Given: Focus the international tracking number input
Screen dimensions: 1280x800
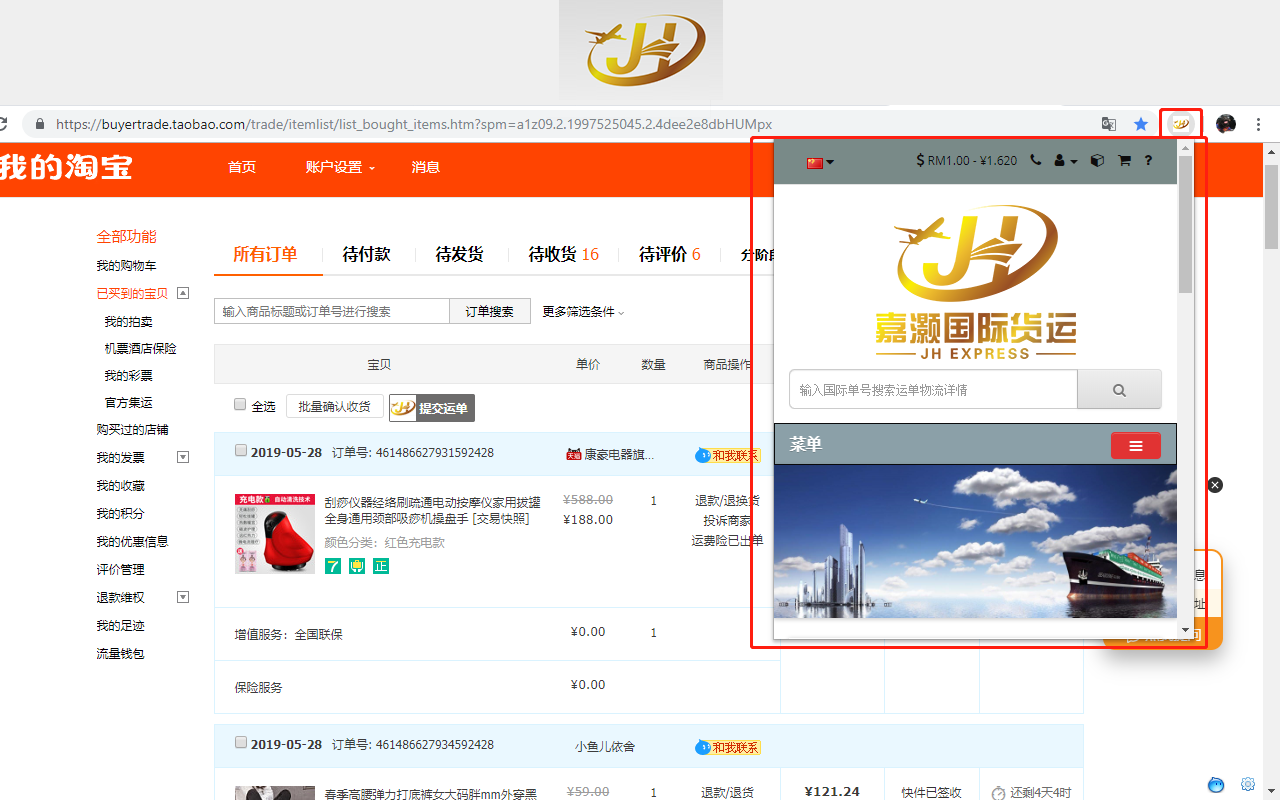Looking at the screenshot, I should pos(933,389).
